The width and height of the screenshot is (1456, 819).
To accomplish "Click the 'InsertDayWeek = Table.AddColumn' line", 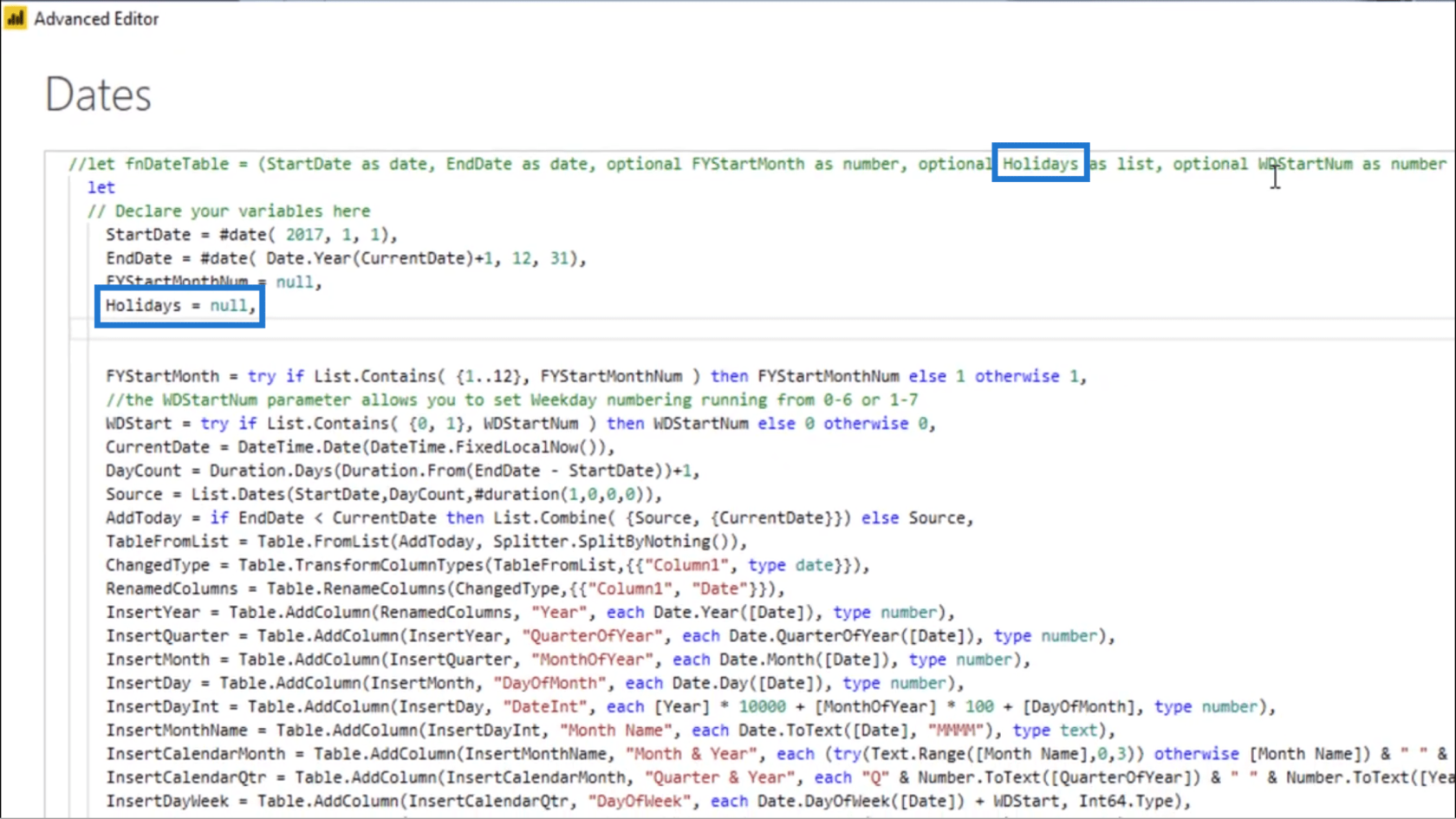I will [648, 801].
